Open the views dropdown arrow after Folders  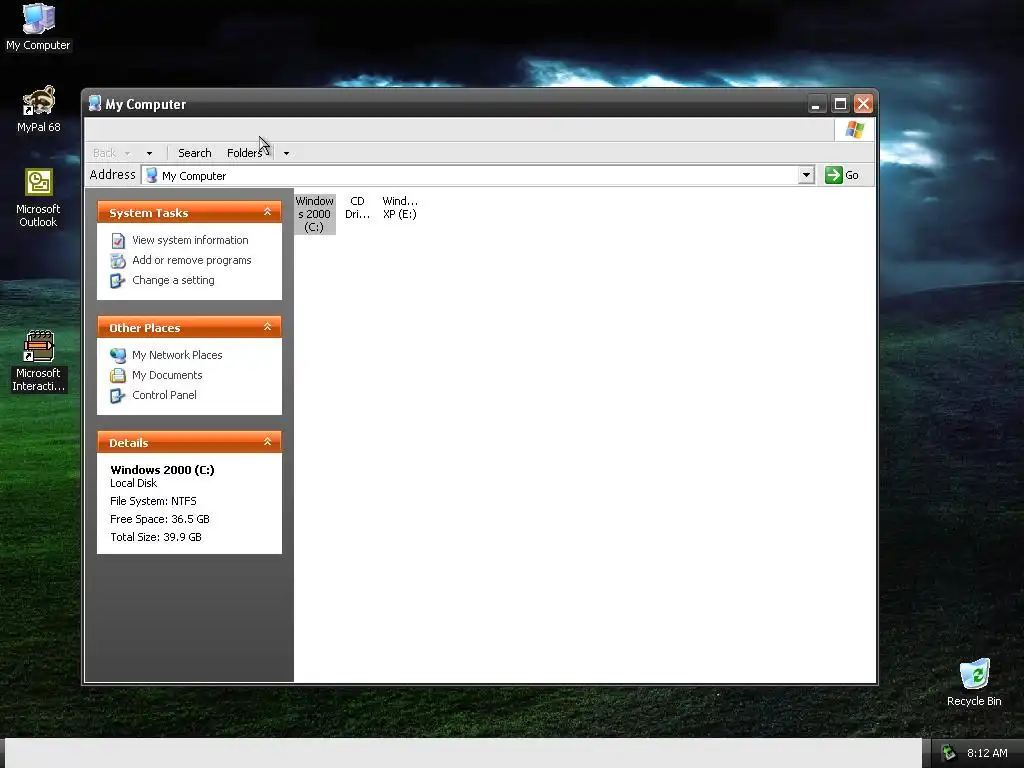(x=286, y=153)
